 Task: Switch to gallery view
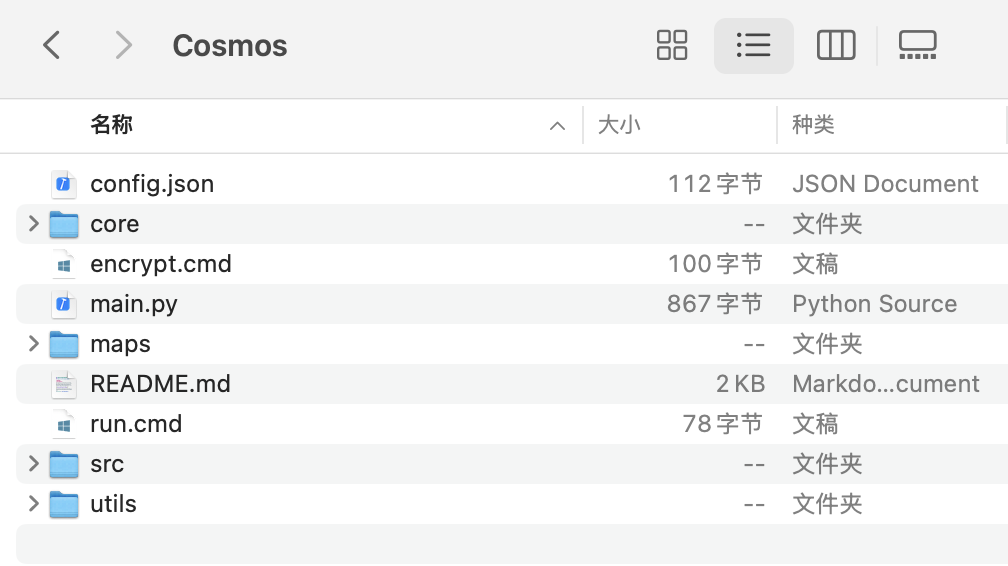pyautogui.click(x=917, y=45)
